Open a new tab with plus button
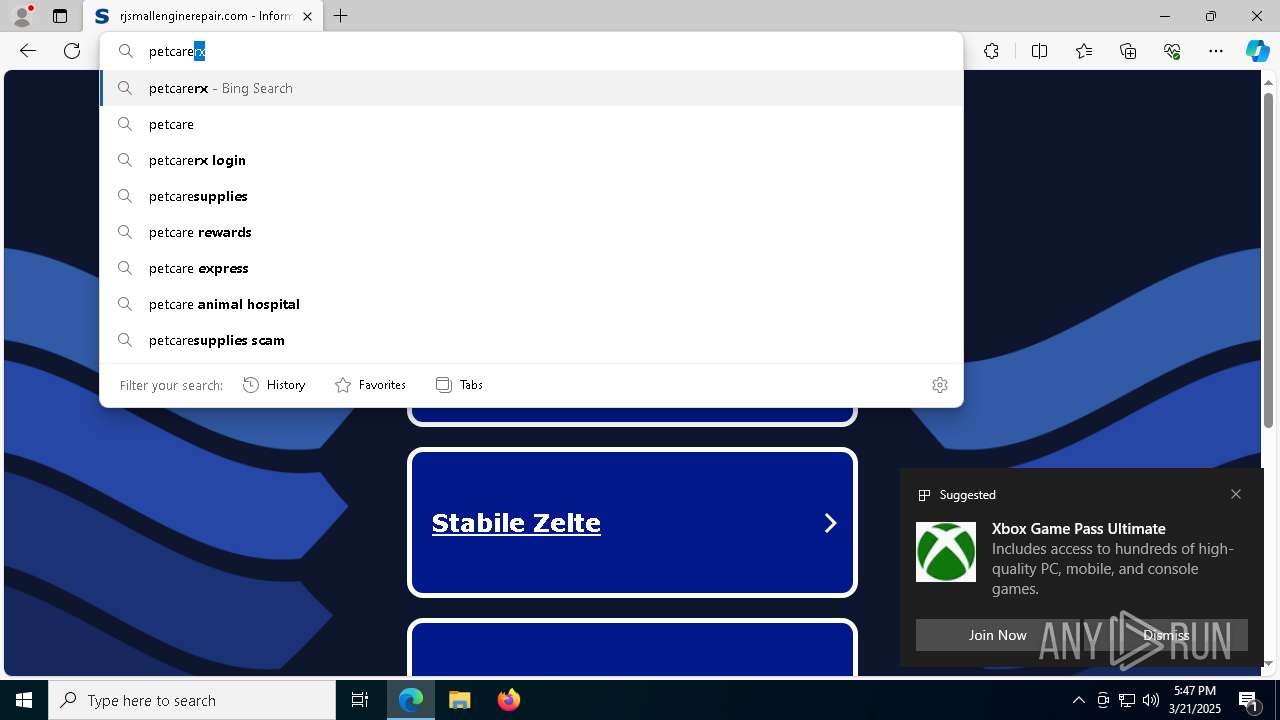The image size is (1280, 720). coord(341,16)
